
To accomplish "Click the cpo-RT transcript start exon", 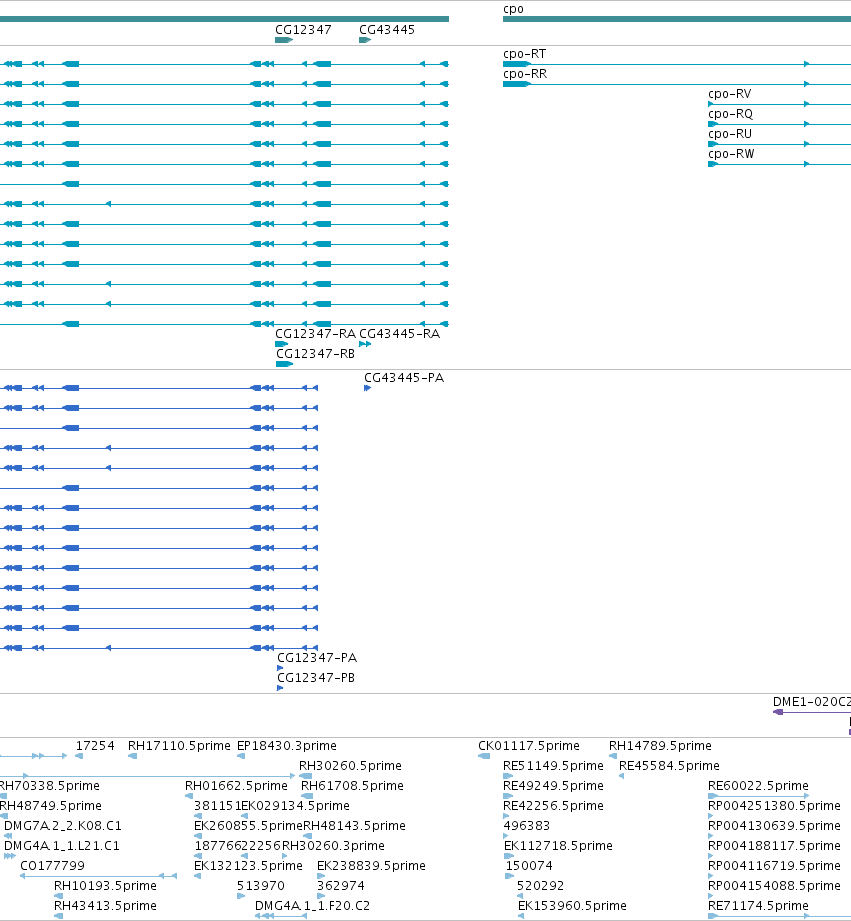I will pyautogui.click(x=517, y=64).
